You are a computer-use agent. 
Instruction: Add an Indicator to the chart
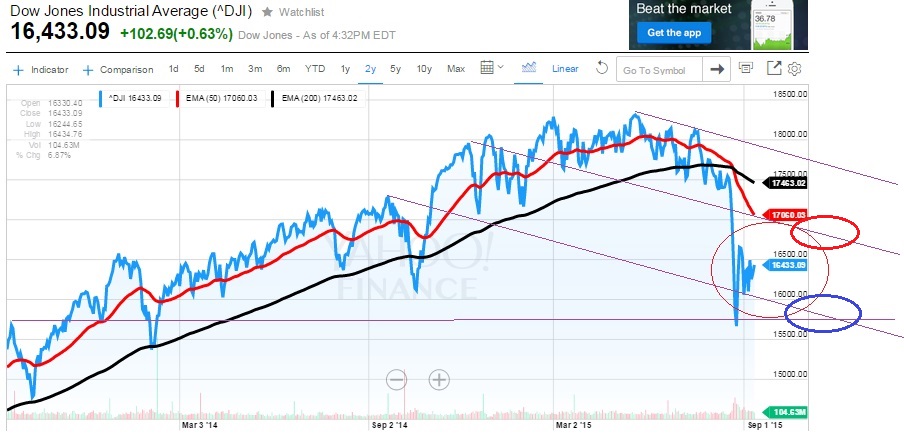tap(42, 70)
